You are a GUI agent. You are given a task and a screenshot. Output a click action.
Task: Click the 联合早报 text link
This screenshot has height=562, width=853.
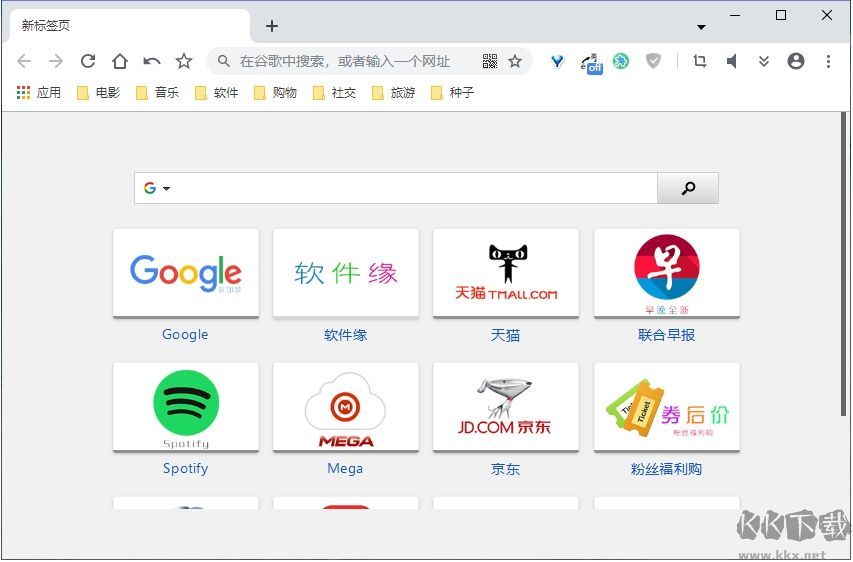pyautogui.click(x=666, y=335)
